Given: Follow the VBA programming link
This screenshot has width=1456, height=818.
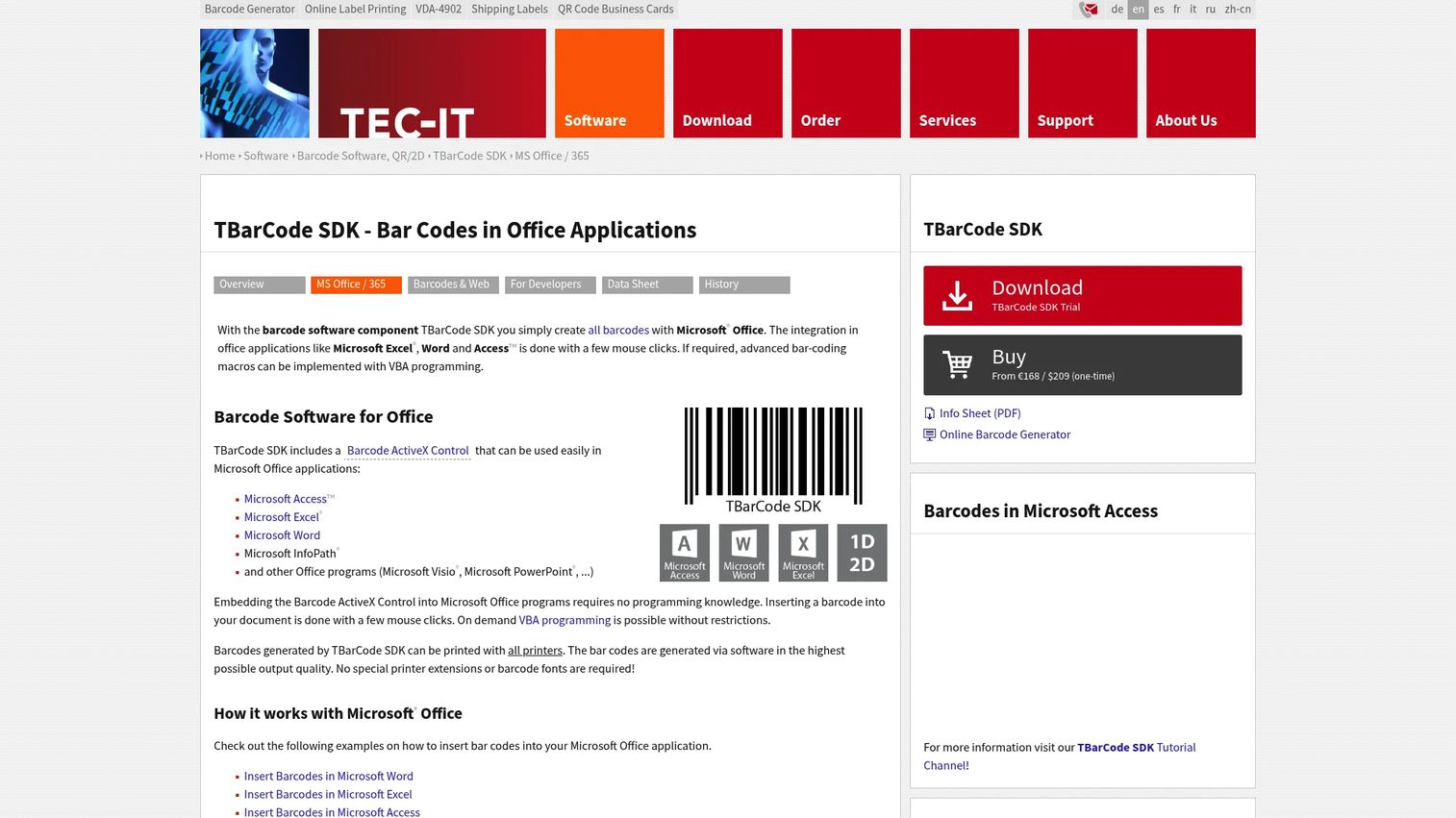Looking at the screenshot, I should coord(565,621).
